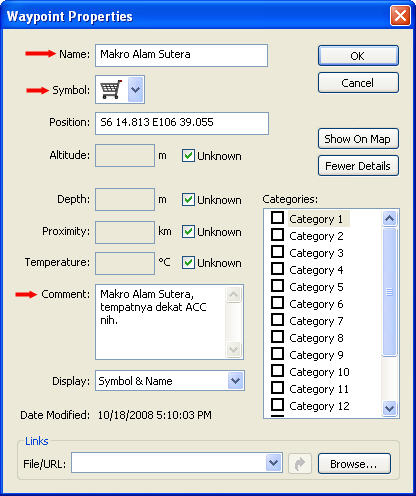Uncheck the Proximity Unknown checkbox
The height and width of the screenshot is (496, 416).
pyautogui.click(x=188, y=231)
